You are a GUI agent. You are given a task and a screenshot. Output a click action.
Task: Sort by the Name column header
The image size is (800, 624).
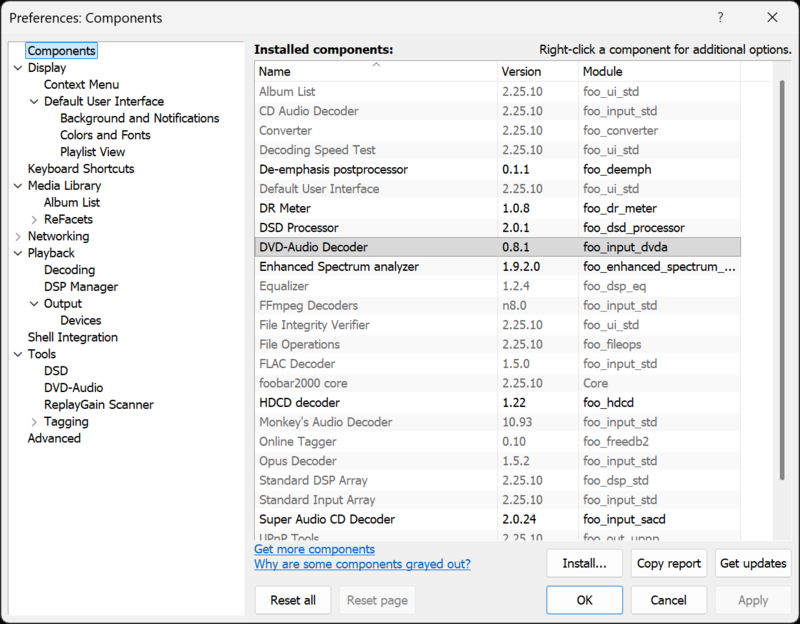(376, 71)
